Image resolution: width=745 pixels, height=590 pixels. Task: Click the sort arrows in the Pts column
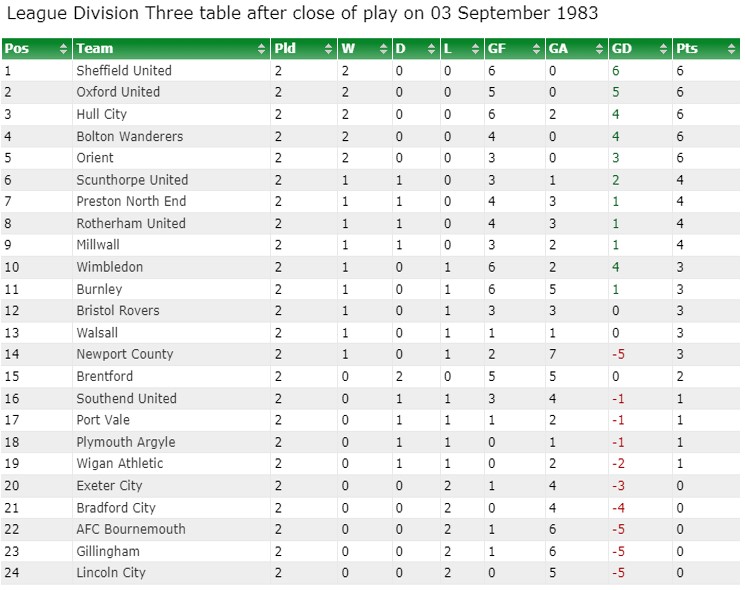(x=731, y=48)
